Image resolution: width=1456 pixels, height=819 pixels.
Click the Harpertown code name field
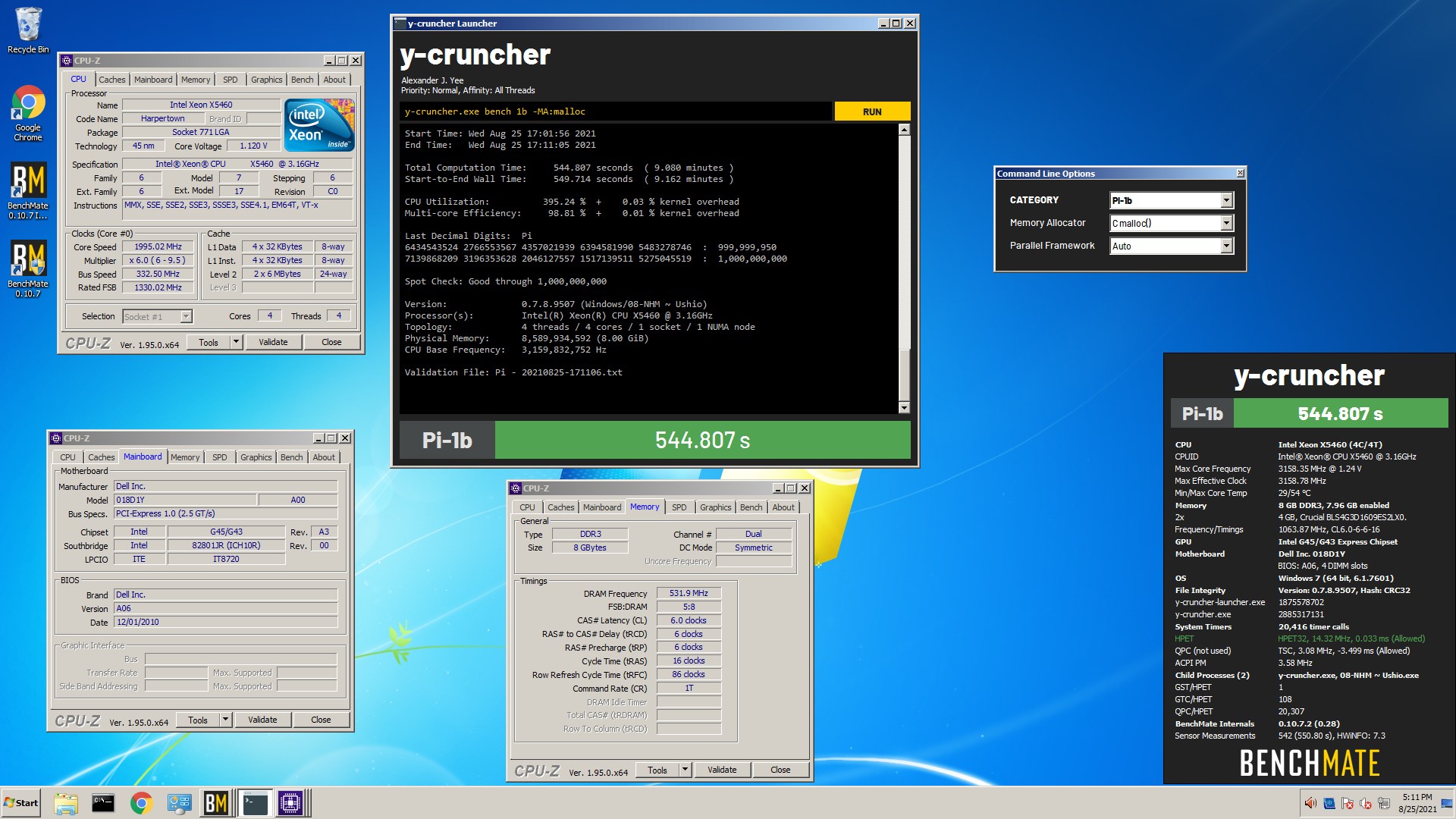163,119
